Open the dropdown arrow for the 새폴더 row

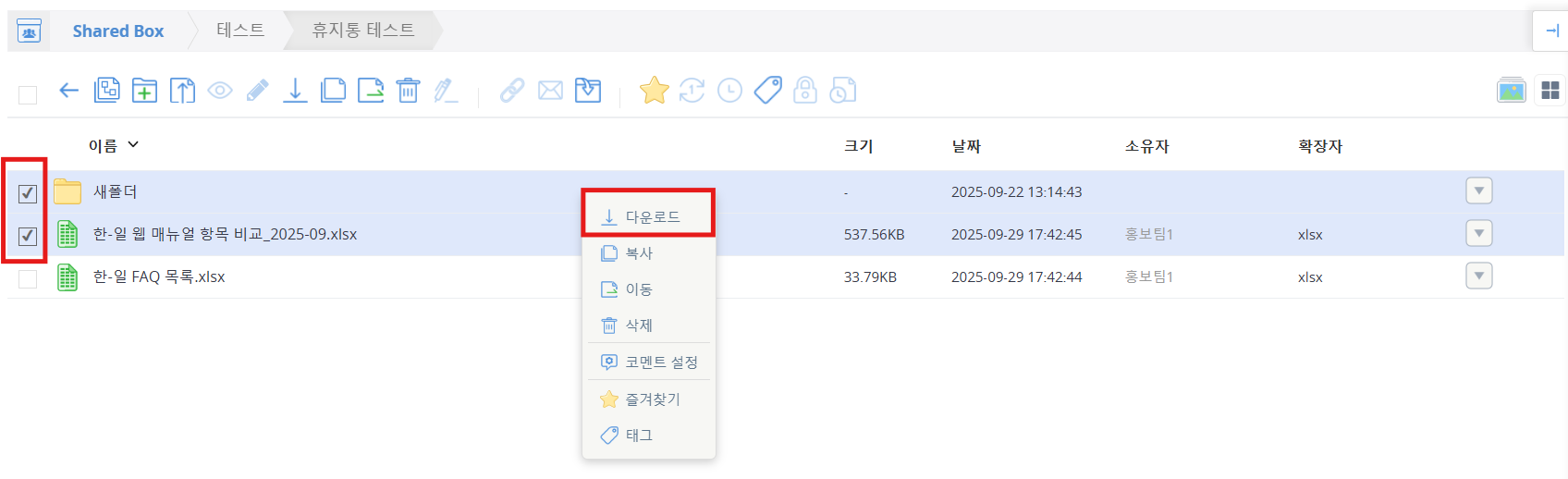pyautogui.click(x=1478, y=191)
